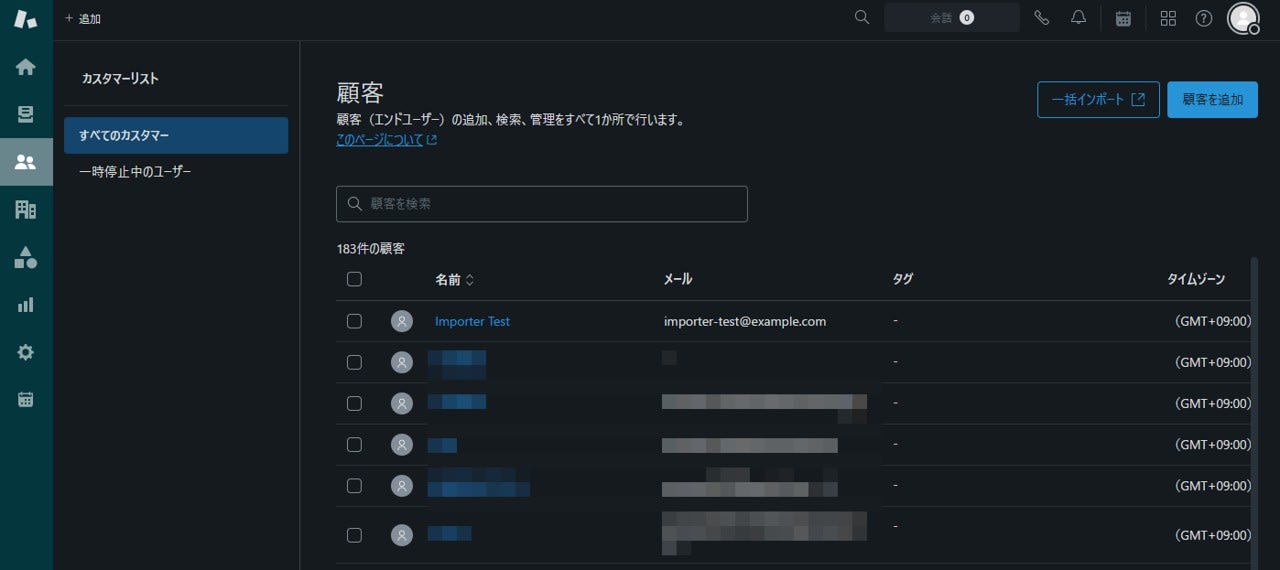Open the user profile avatar menu

click(x=1243, y=18)
